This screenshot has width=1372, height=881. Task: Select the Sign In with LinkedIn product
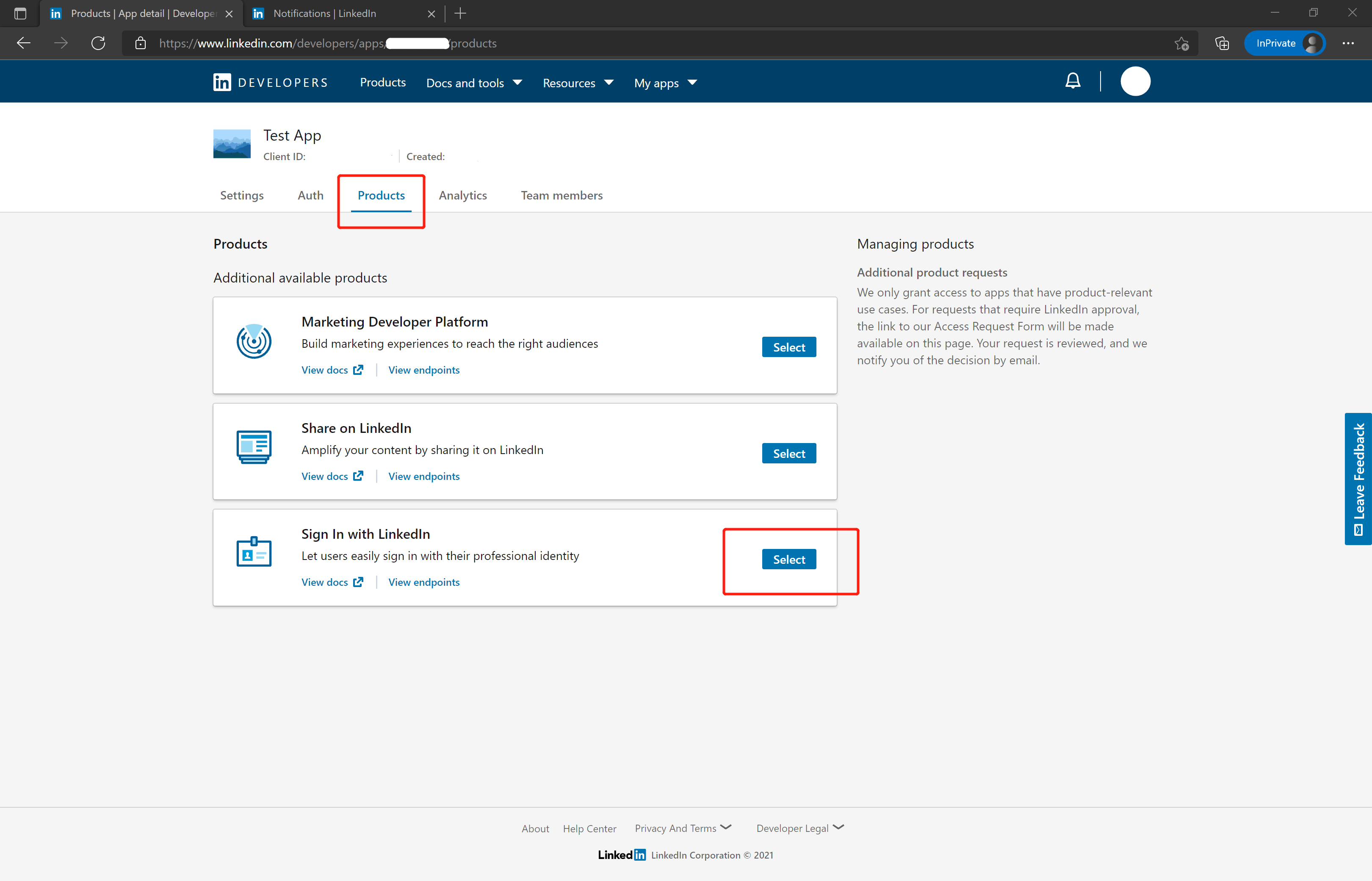[788, 559]
